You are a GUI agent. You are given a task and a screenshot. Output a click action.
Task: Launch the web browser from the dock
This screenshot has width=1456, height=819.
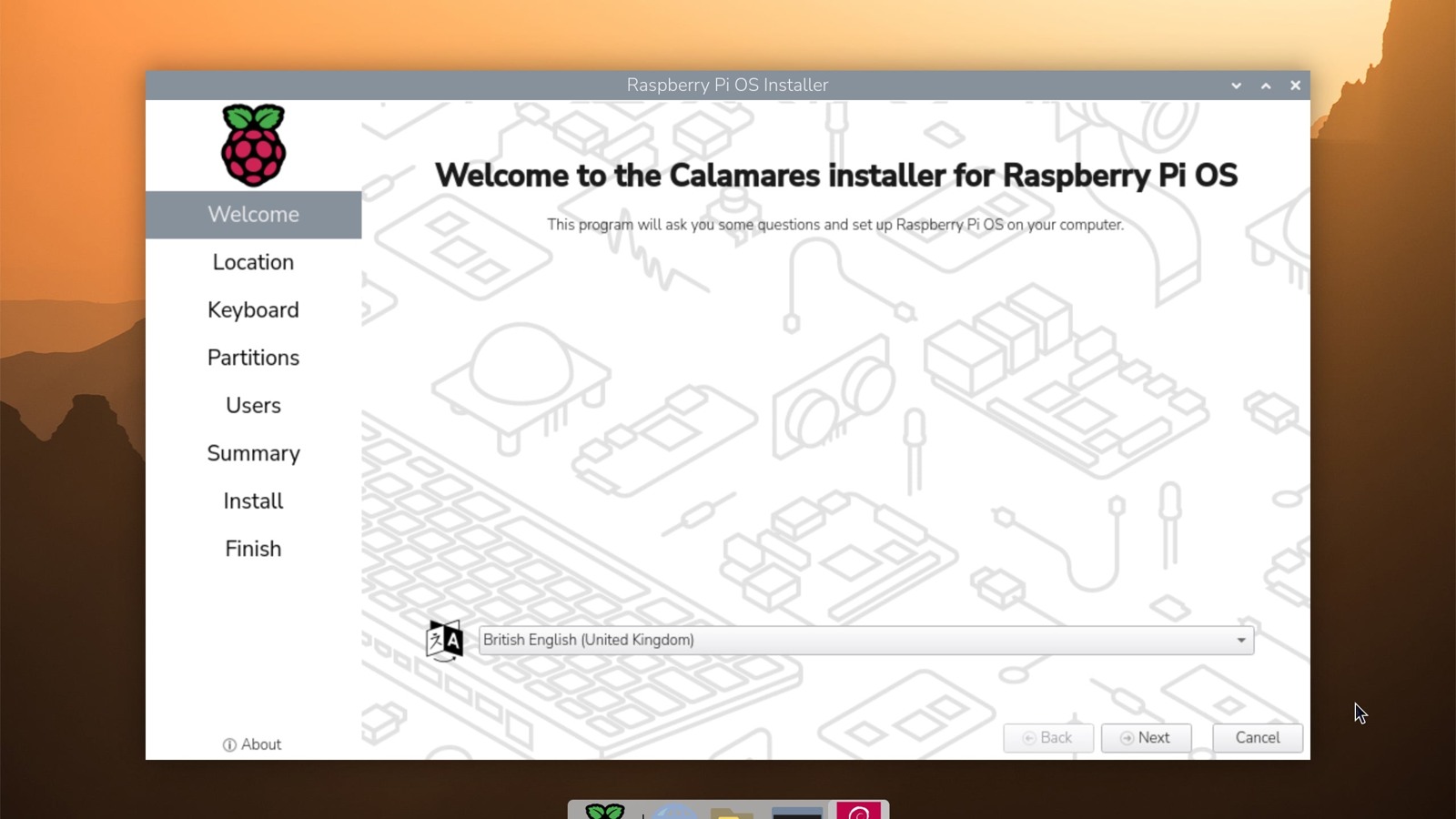click(675, 812)
